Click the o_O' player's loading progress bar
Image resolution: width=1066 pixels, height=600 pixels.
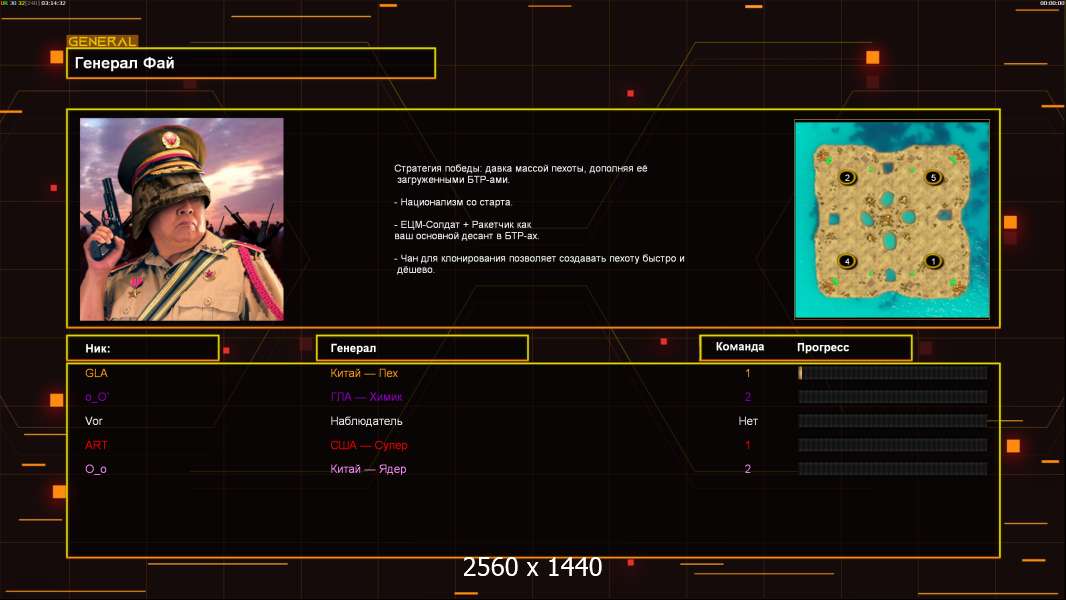(x=893, y=397)
